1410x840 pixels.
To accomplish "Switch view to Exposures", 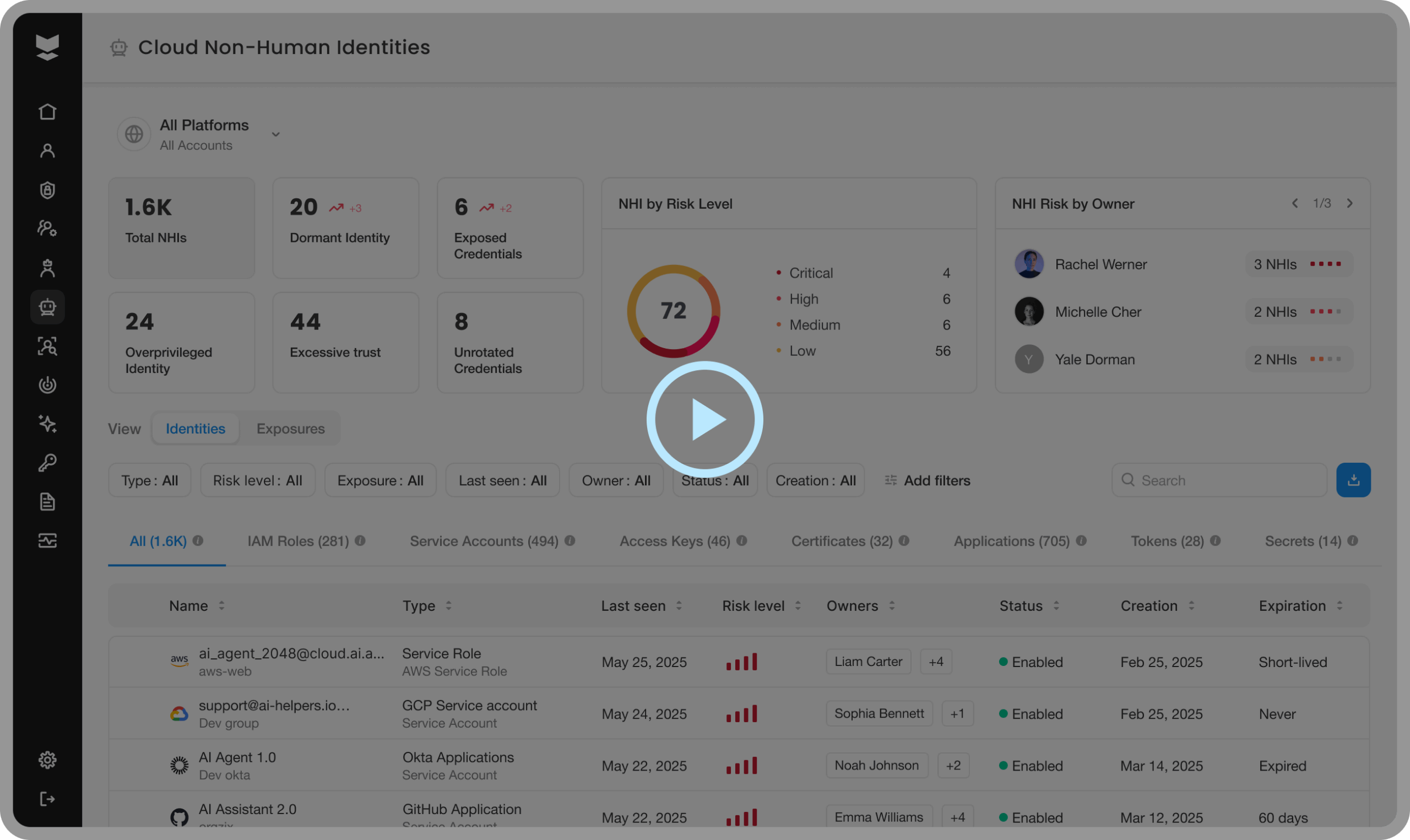I will (x=290, y=429).
